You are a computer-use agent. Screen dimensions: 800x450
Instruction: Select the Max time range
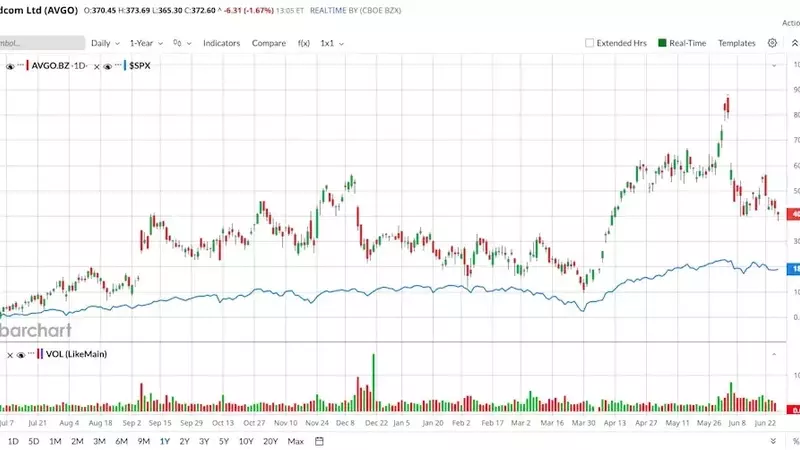point(295,441)
